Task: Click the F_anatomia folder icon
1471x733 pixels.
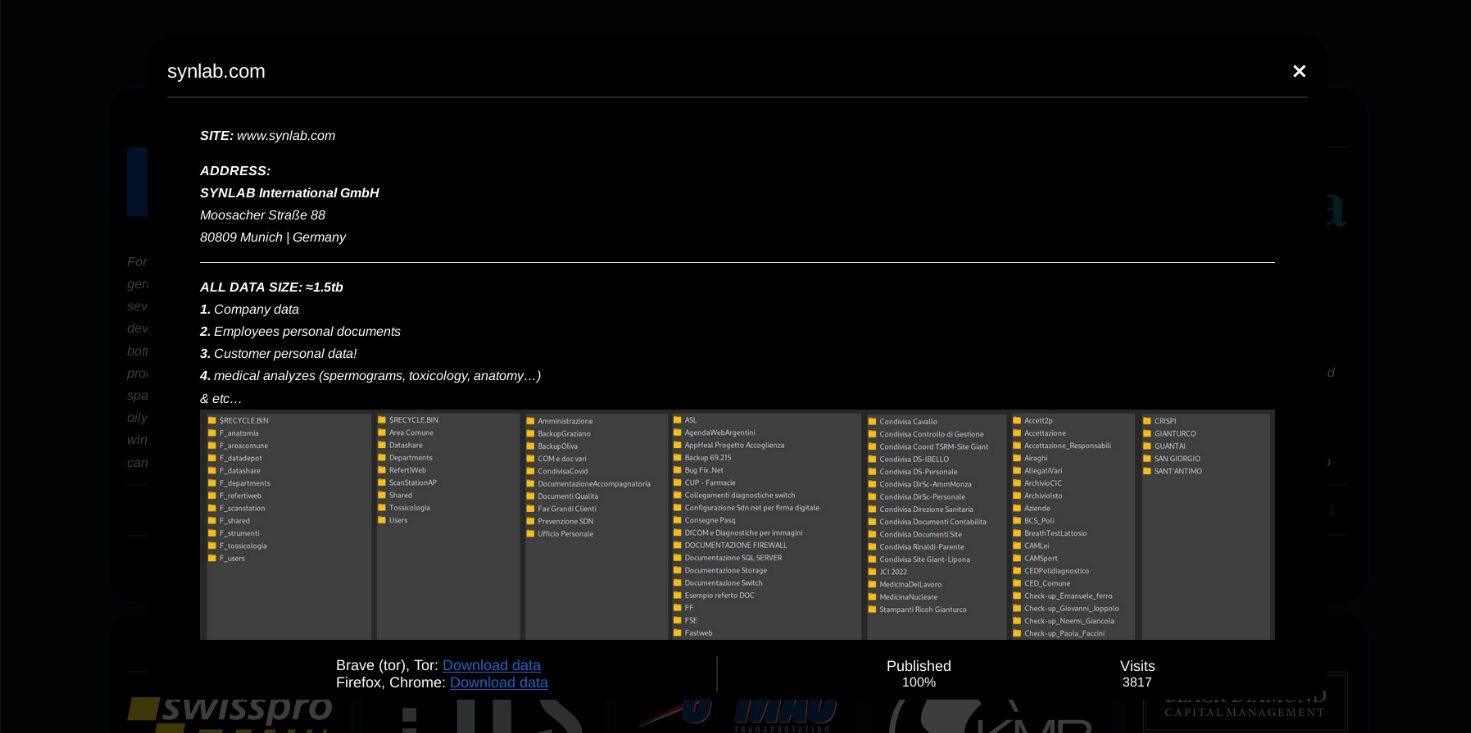Action: tap(212, 433)
